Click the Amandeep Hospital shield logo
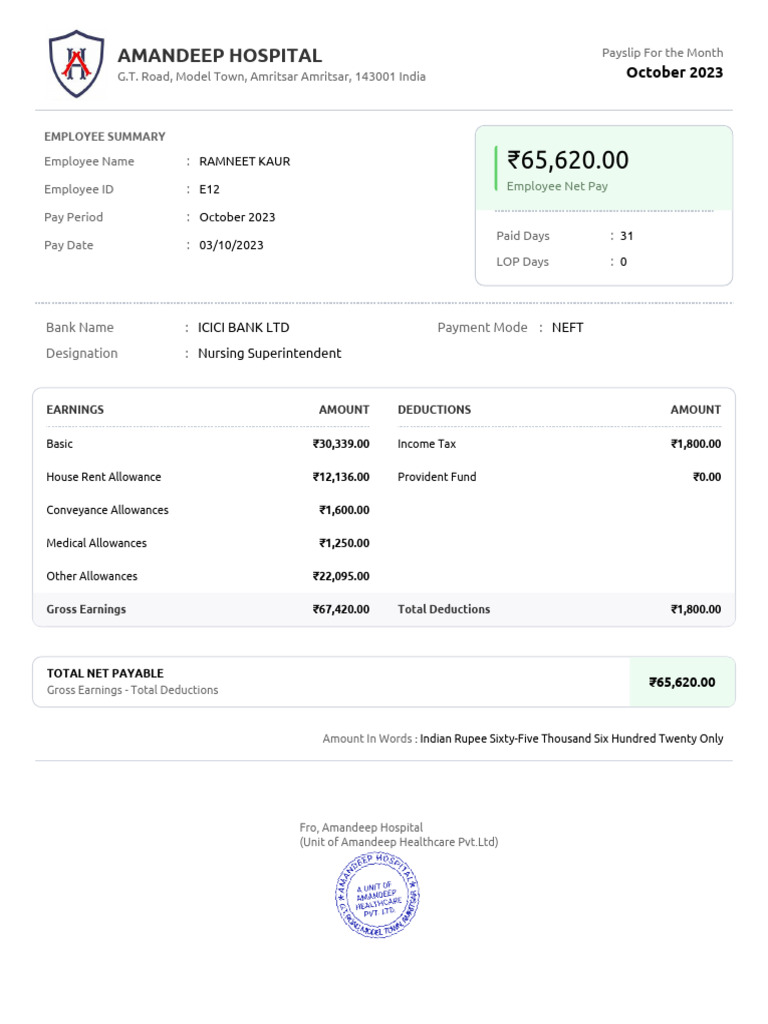This screenshot has height=1024, width=768. pyautogui.click(x=76, y=64)
